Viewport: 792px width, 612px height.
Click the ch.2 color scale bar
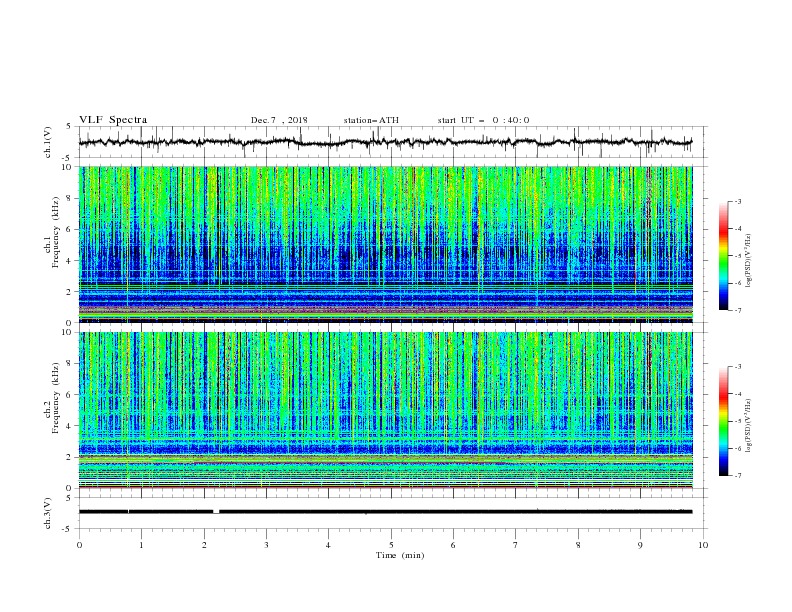coord(724,421)
